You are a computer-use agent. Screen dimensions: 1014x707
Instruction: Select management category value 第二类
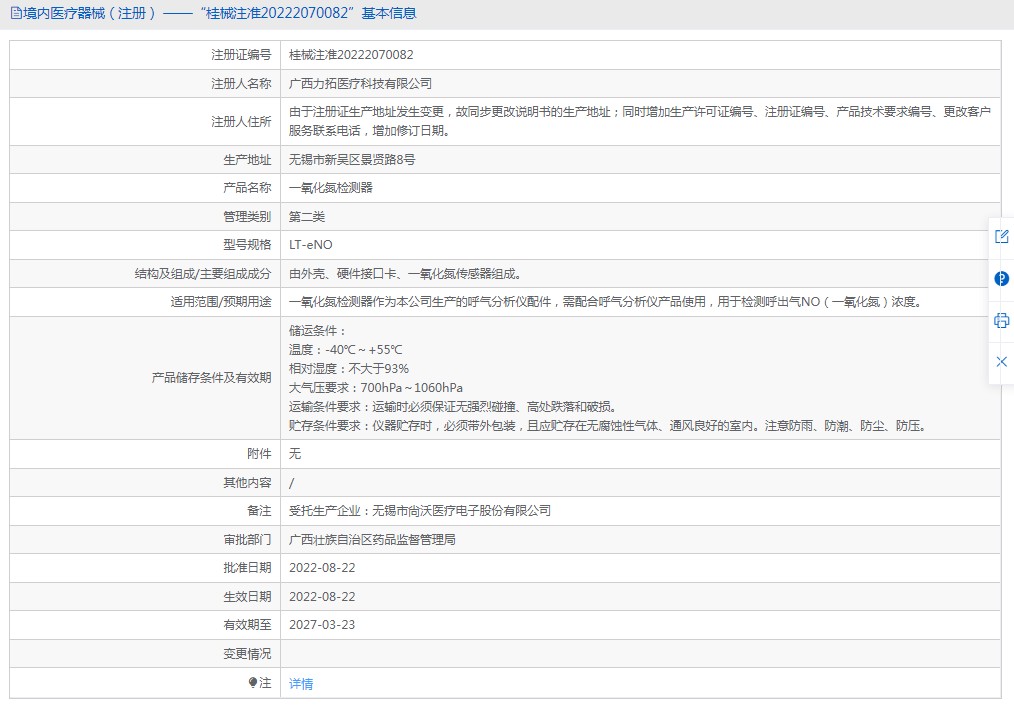pos(307,216)
